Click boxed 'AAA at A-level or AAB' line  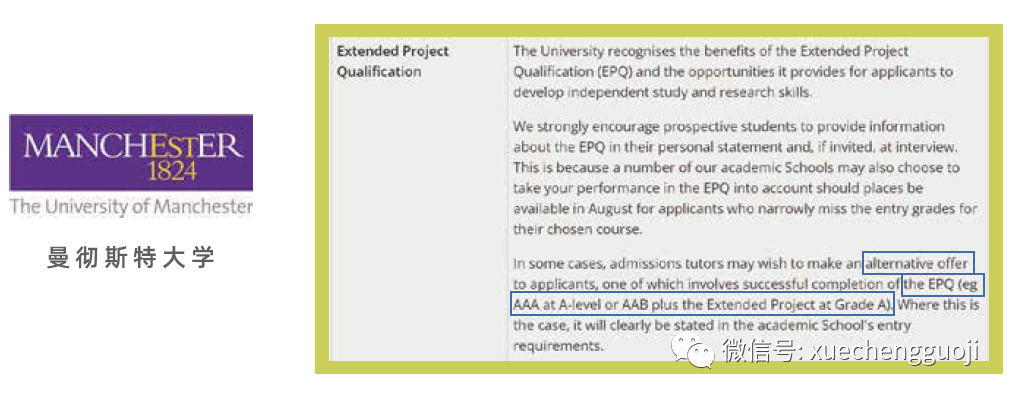(x=702, y=304)
